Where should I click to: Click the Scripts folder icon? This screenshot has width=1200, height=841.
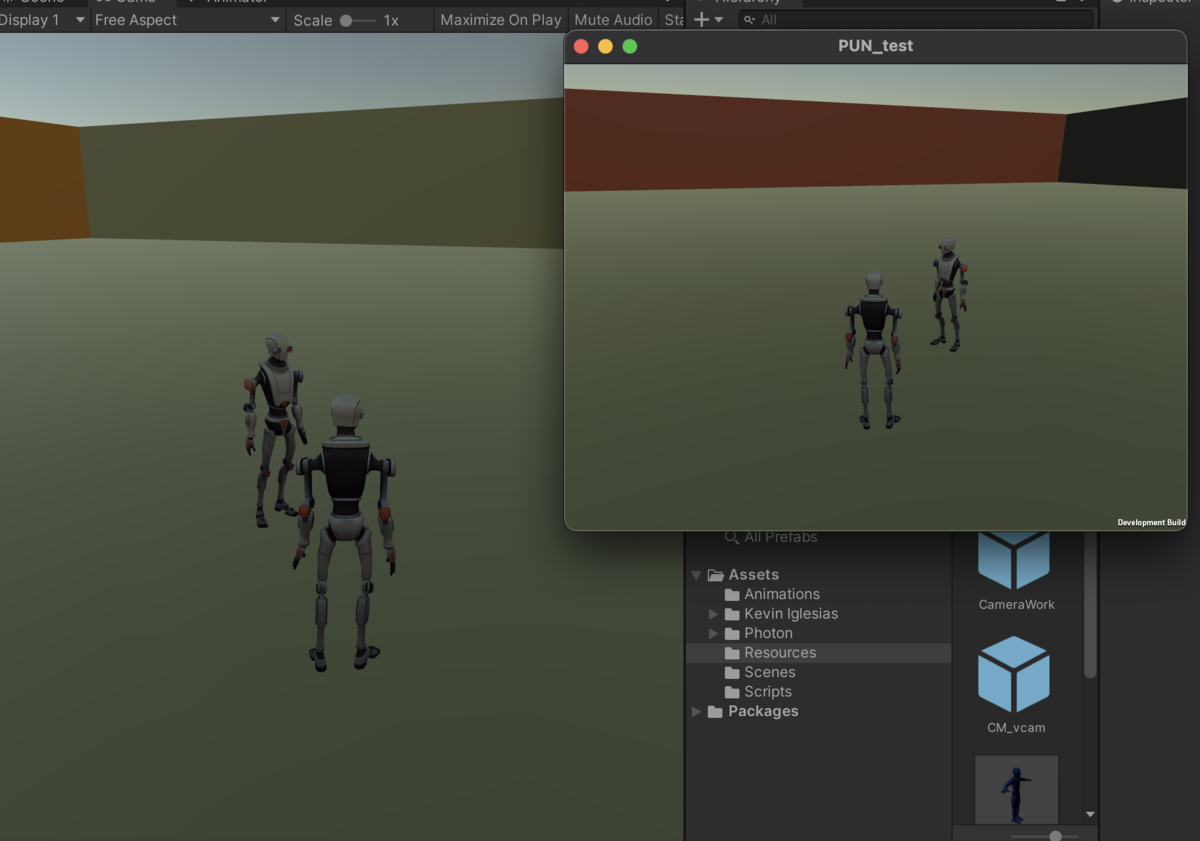[x=732, y=692]
